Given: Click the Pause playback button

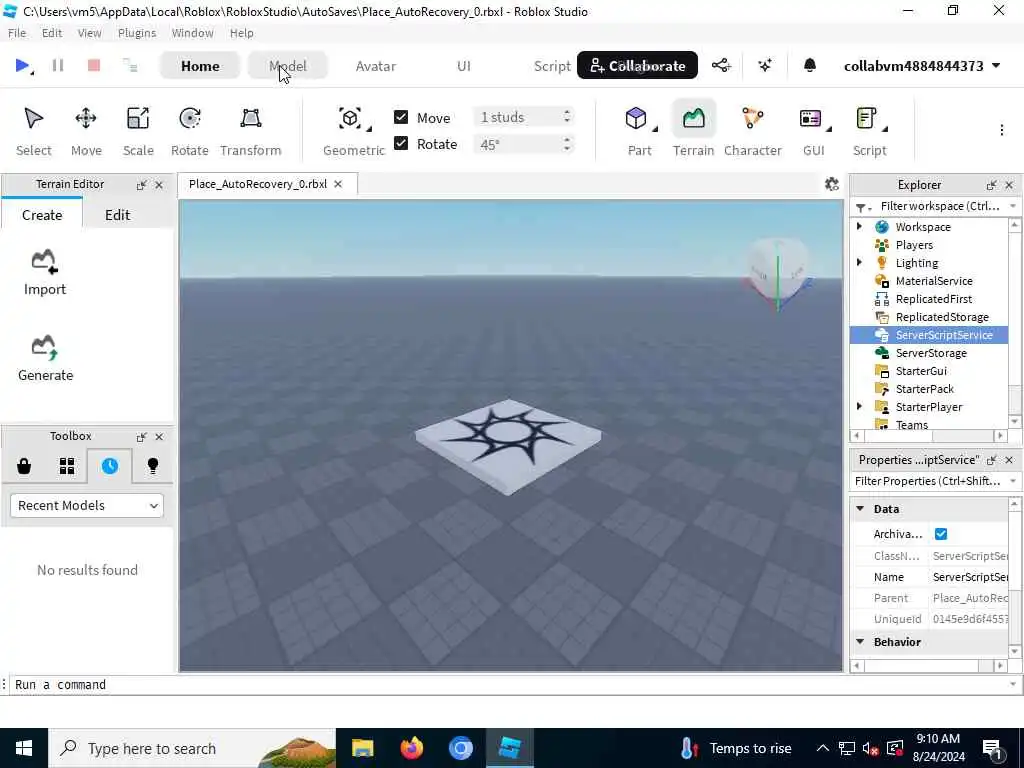Looking at the screenshot, I should click(57, 65).
